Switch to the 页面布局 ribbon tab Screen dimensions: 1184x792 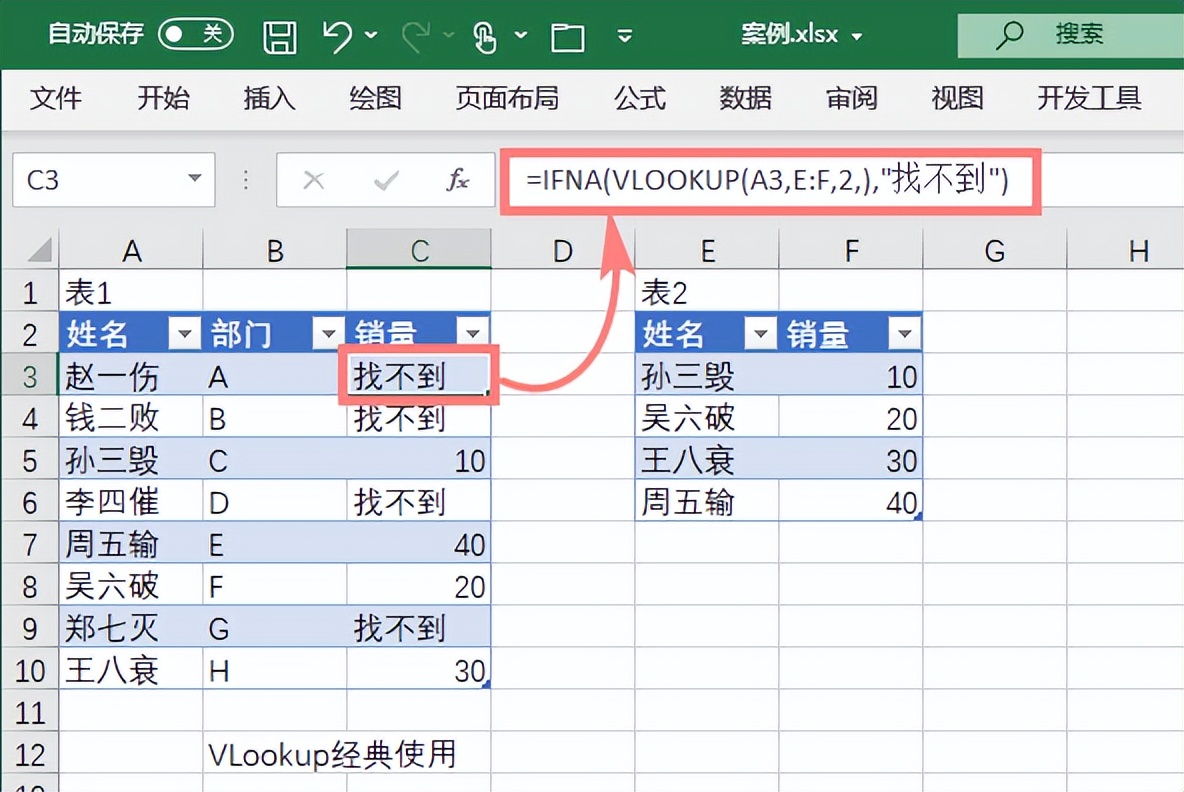tap(507, 98)
